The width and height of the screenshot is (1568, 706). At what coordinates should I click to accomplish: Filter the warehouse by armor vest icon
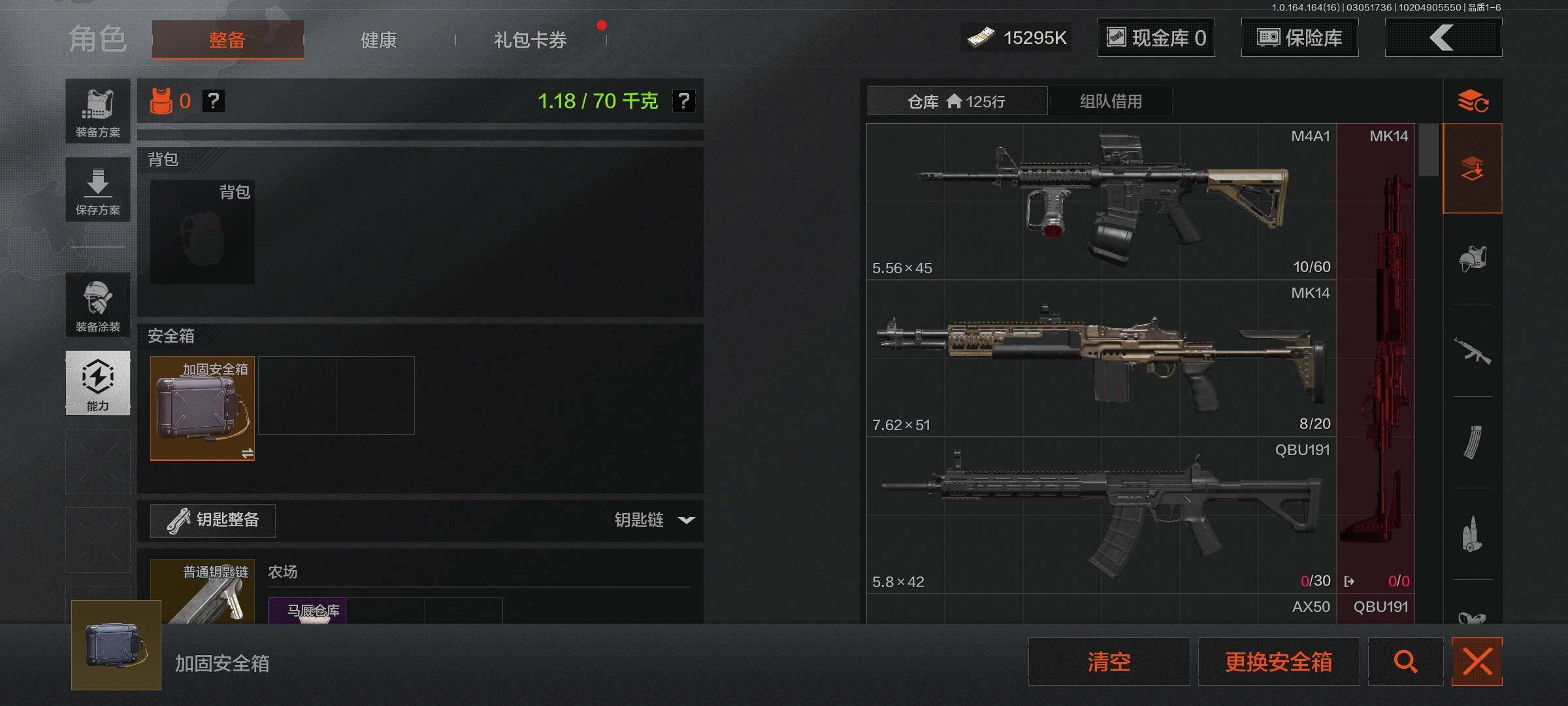point(1473,259)
